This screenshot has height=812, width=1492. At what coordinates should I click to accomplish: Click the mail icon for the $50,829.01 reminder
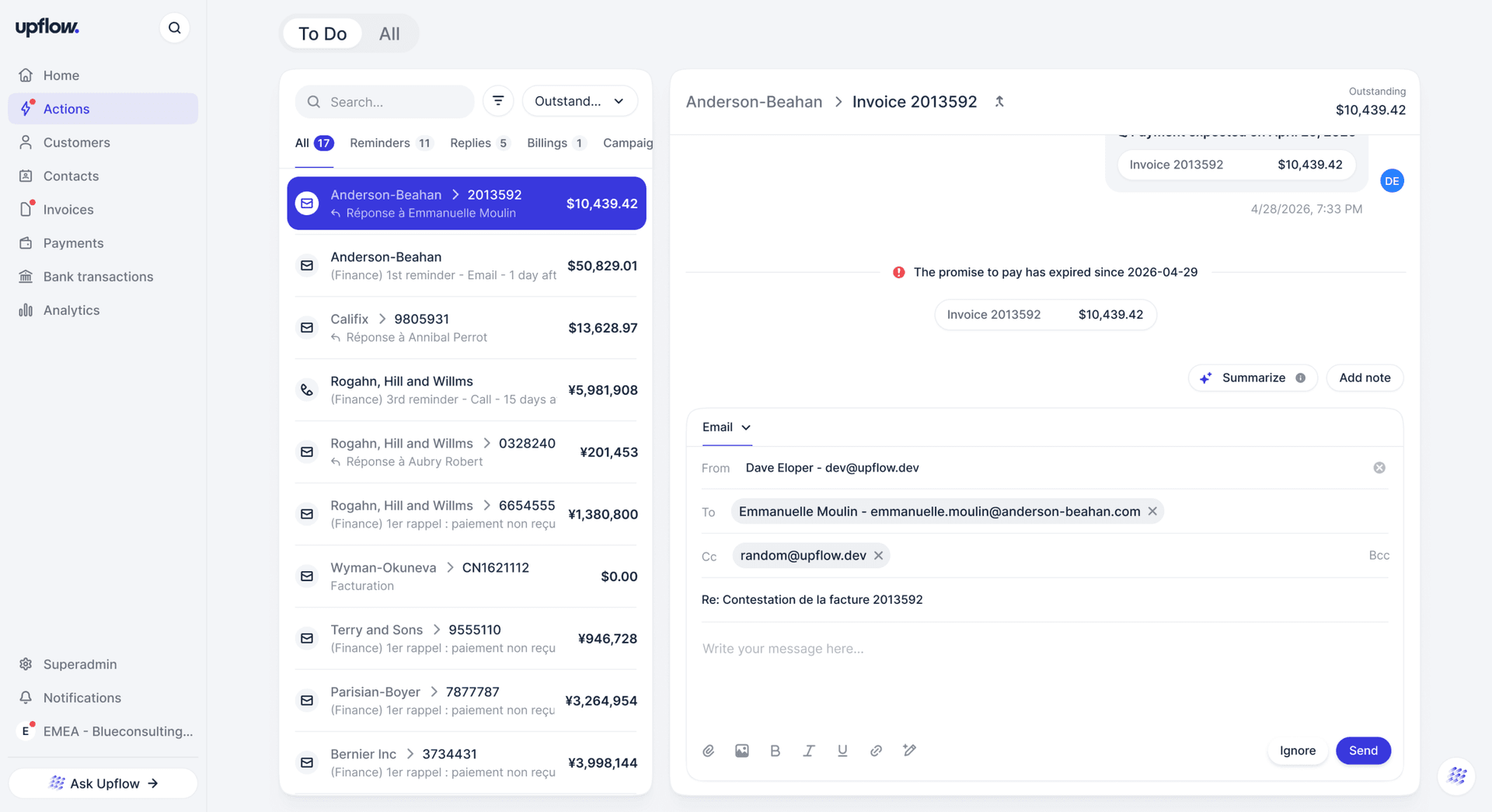[307, 266]
